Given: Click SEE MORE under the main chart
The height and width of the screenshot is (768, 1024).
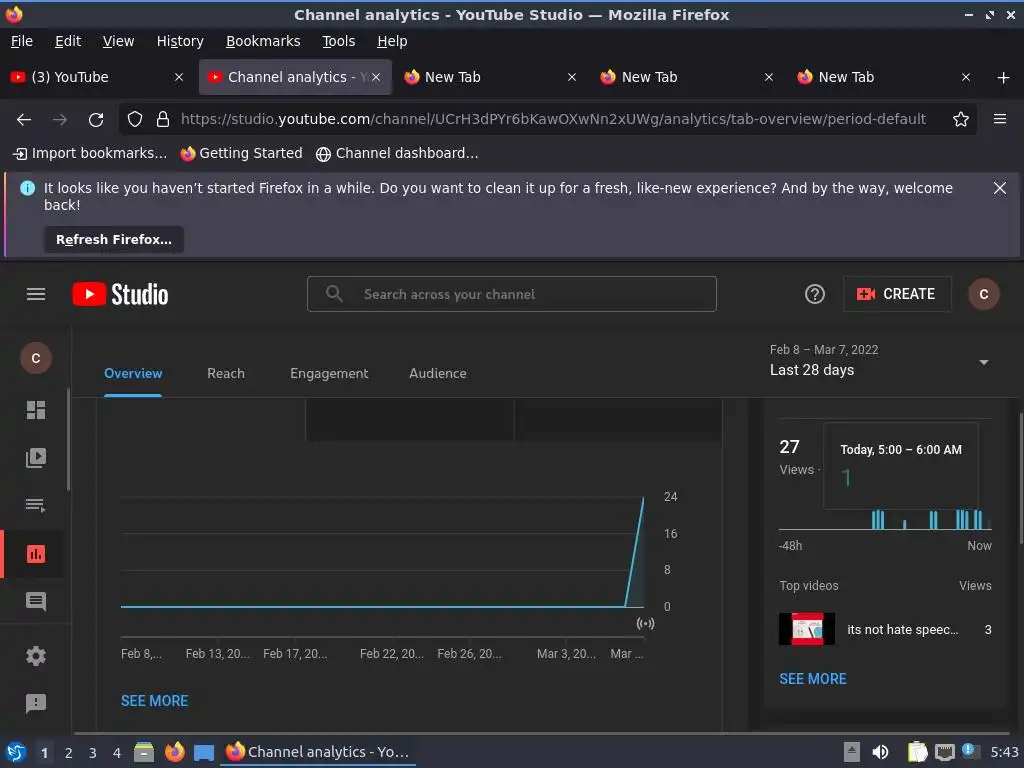Looking at the screenshot, I should click(x=154, y=701).
